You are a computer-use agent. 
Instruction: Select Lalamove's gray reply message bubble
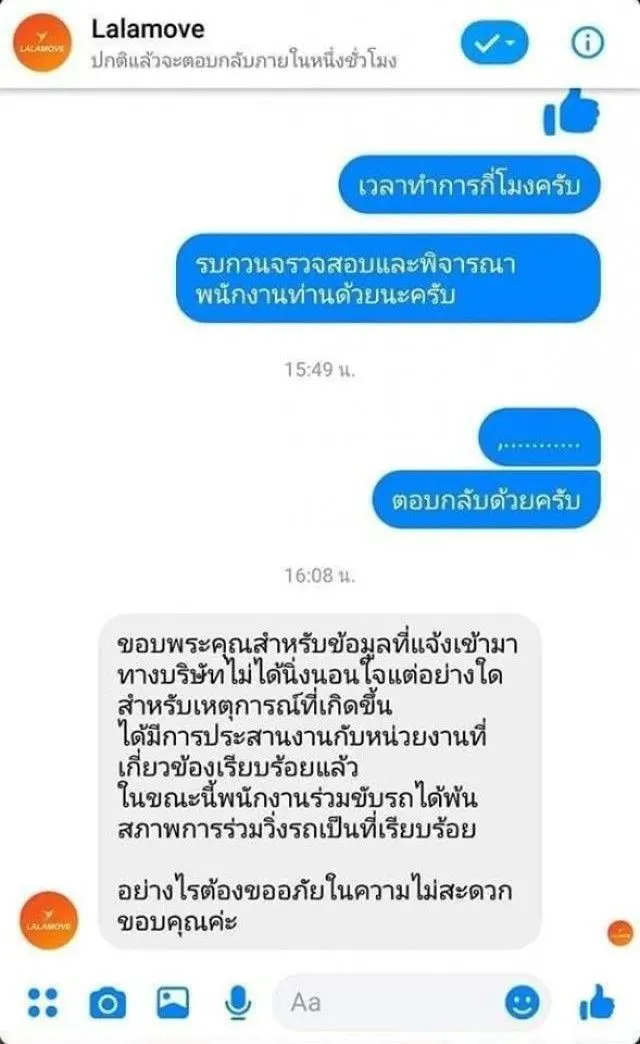point(320,782)
